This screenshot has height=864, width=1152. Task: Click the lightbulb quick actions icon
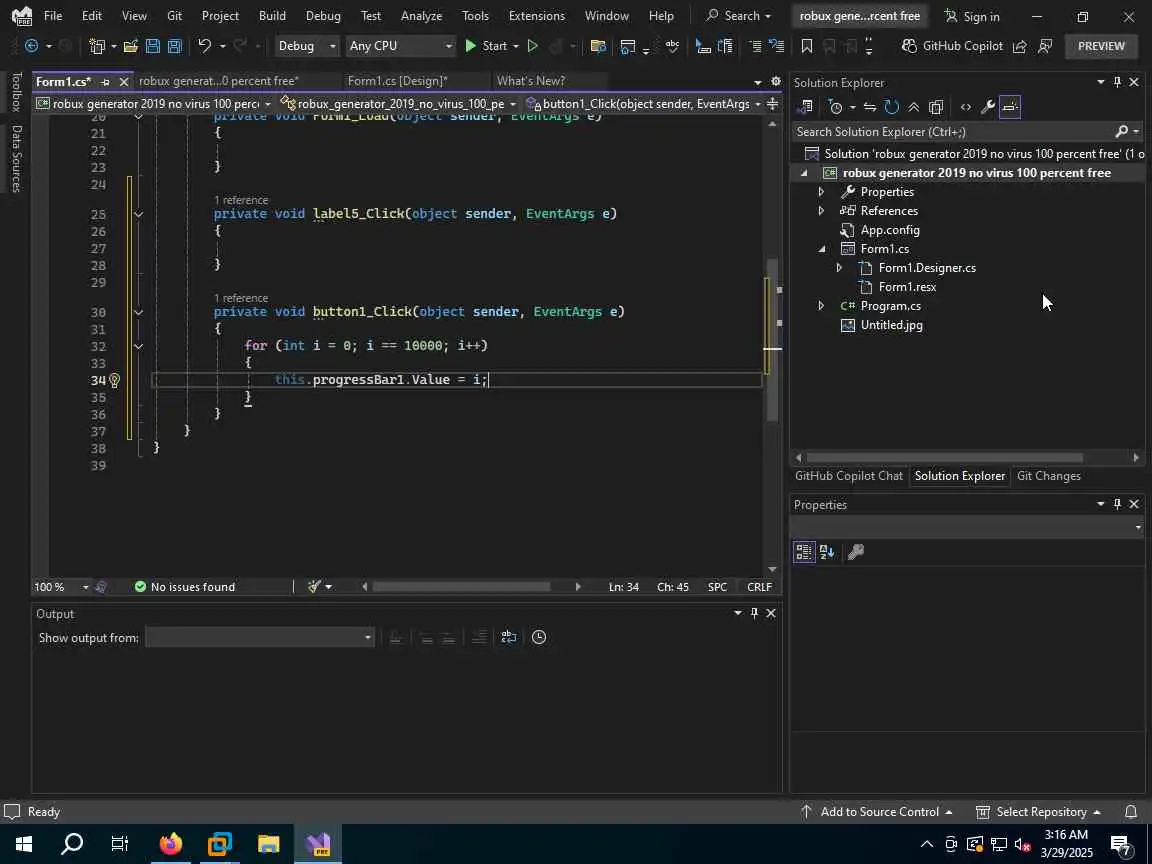pyautogui.click(x=115, y=380)
